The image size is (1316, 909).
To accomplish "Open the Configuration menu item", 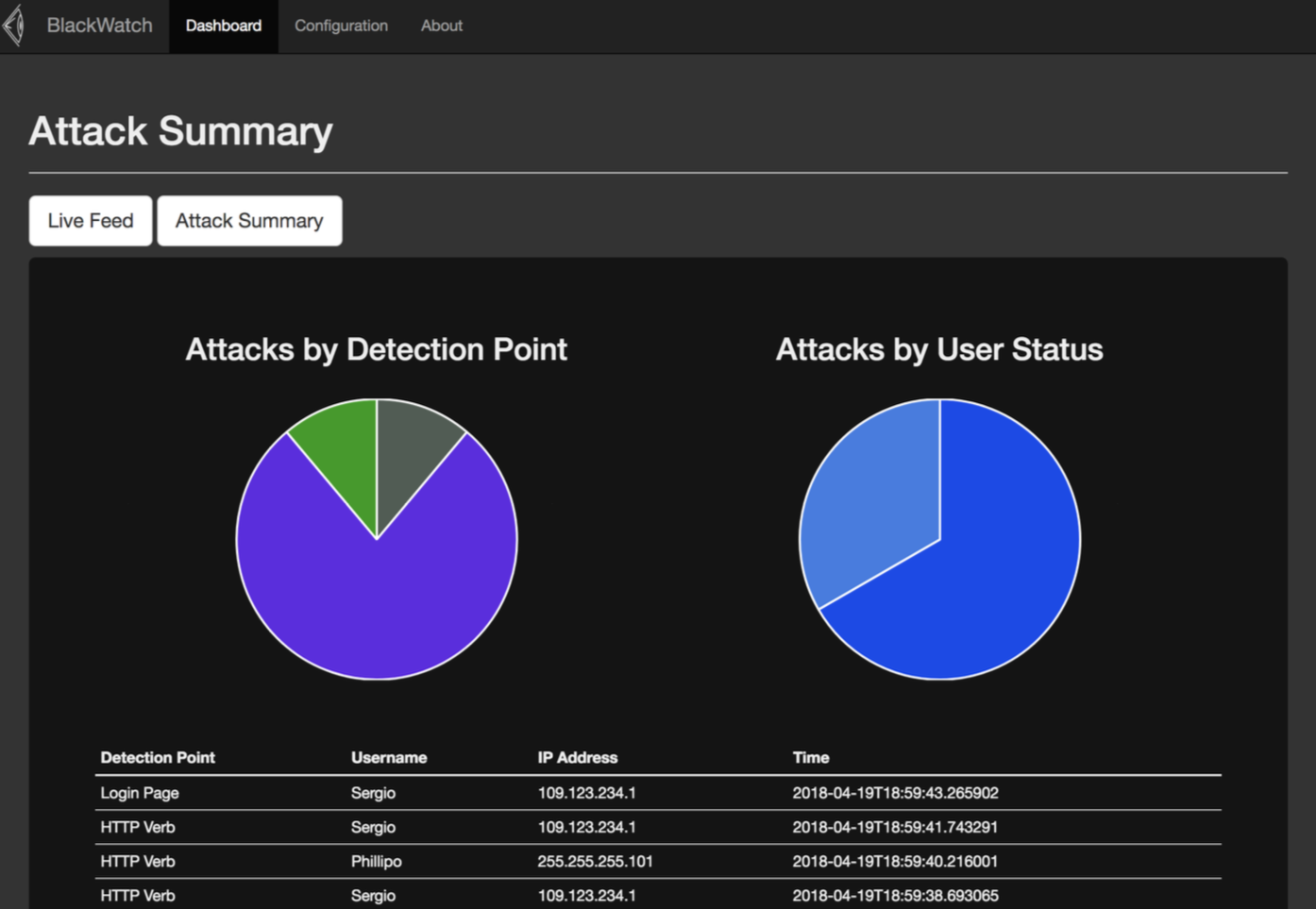I will [341, 25].
